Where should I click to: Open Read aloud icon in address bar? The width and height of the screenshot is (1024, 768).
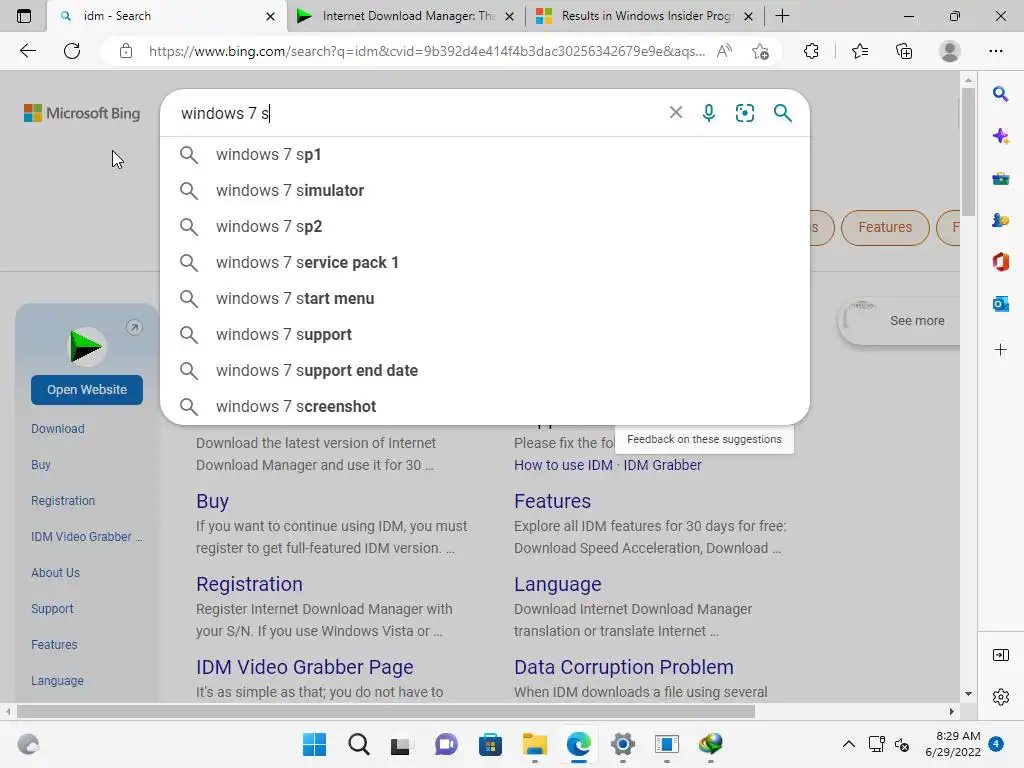point(724,51)
